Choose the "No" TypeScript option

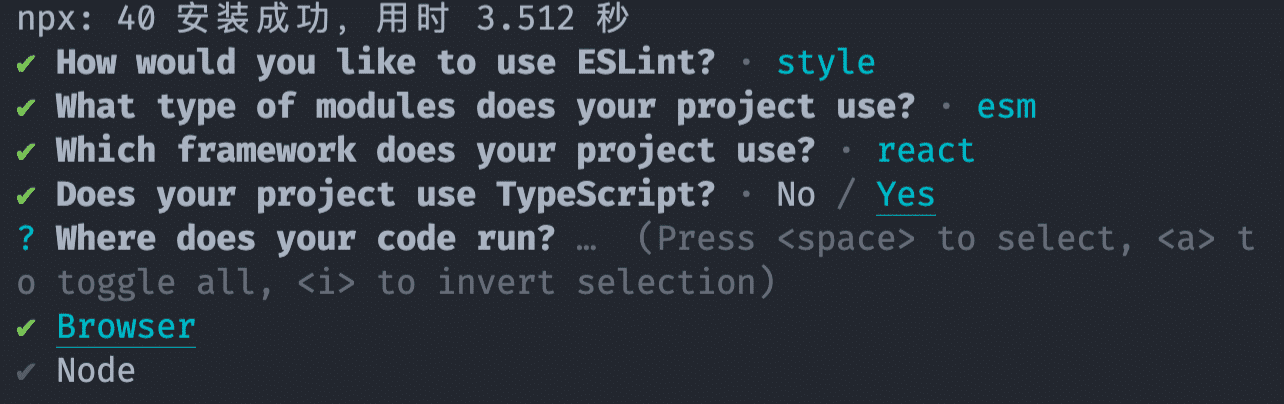coord(796,195)
